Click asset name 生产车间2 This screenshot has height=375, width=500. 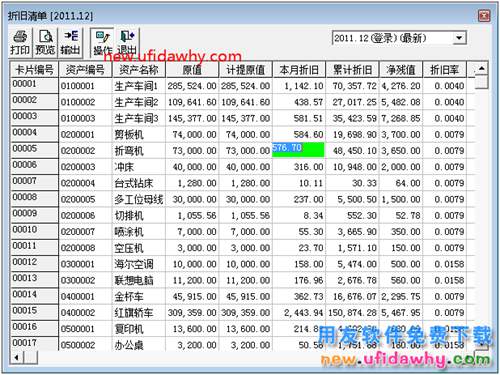(136, 102)
